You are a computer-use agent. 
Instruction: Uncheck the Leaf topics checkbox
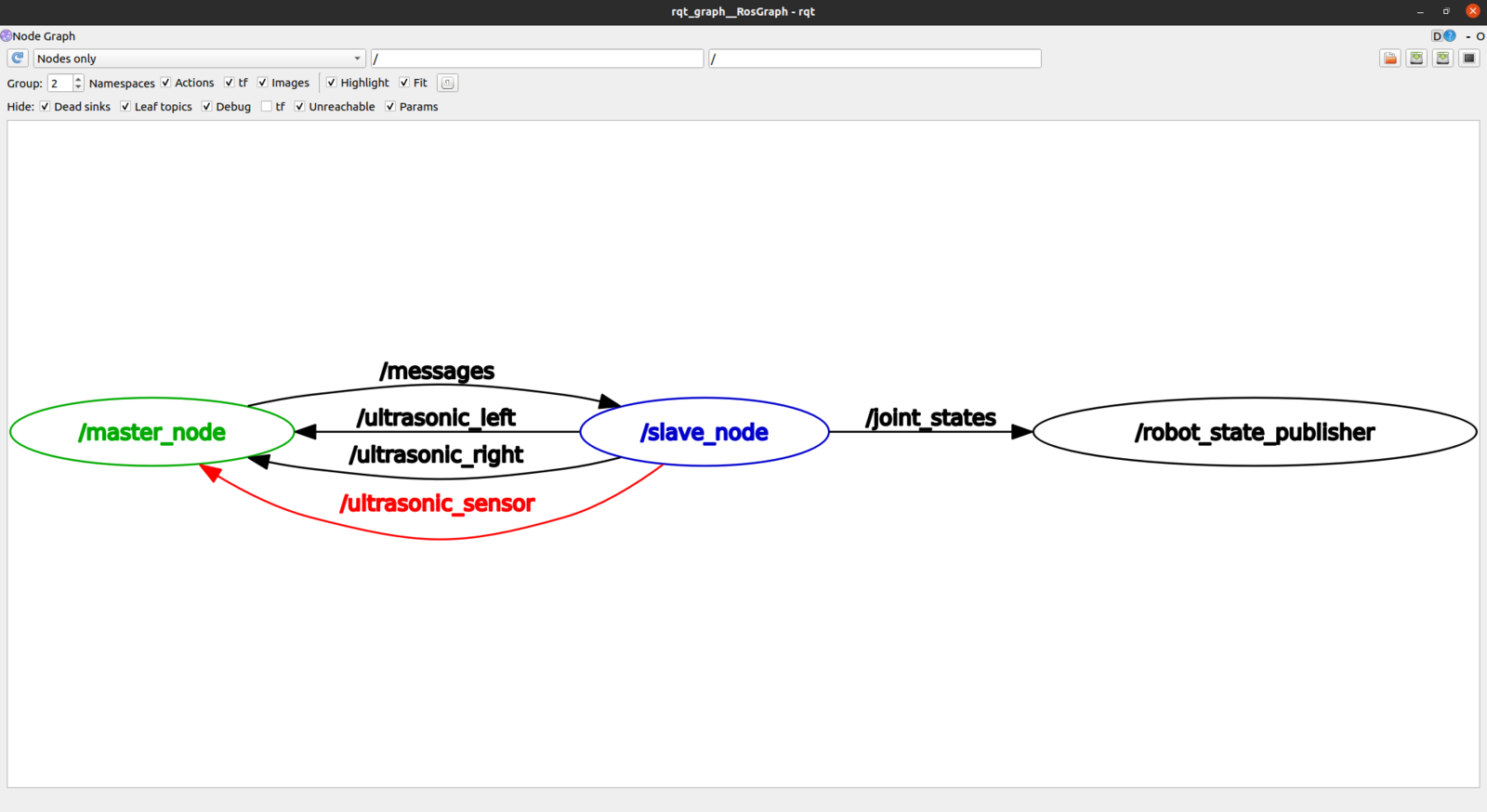pos(125,107)
